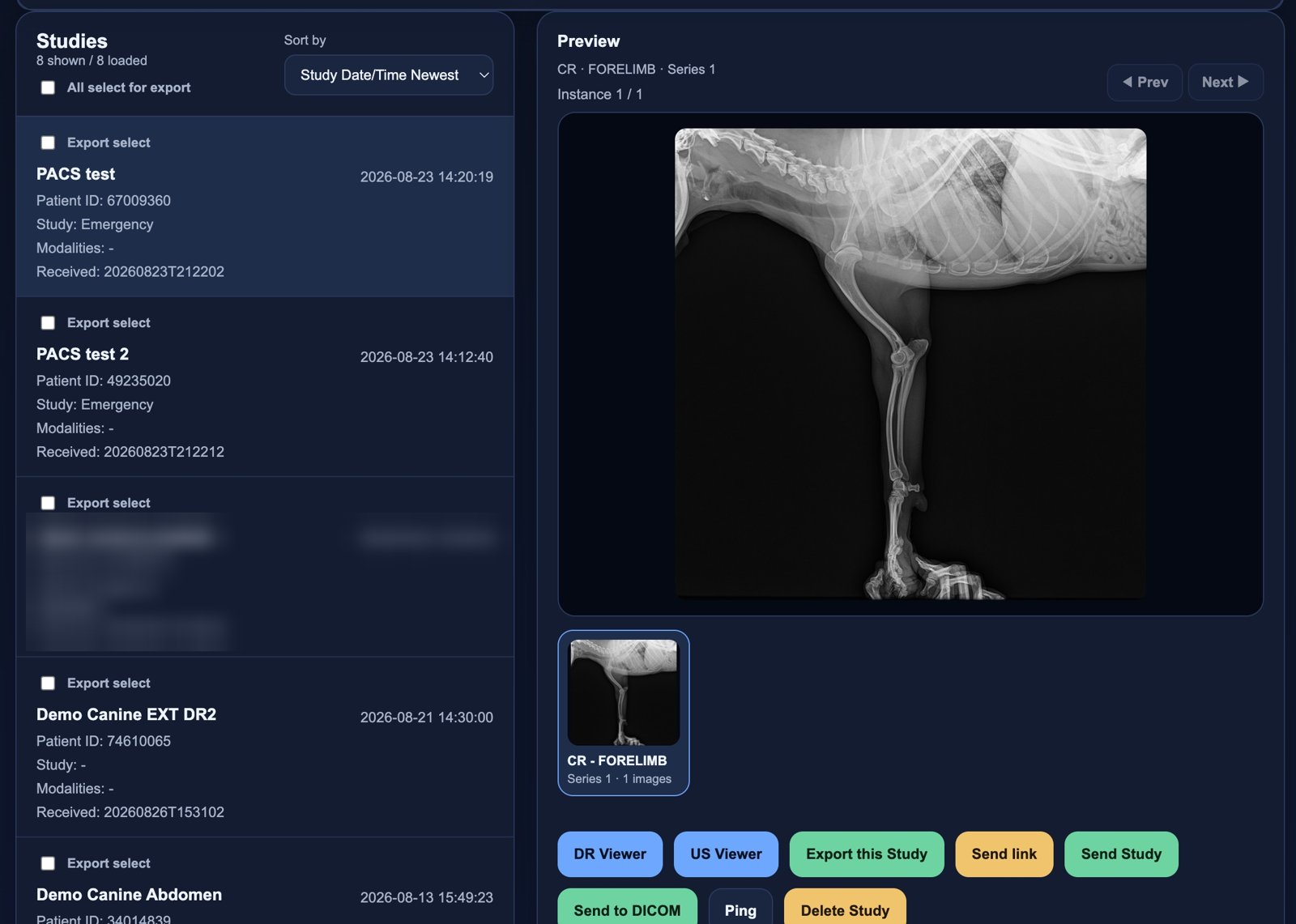
Task: Select the CR - FORELIMB series thumbnail
Action: (x=624, y=713)
